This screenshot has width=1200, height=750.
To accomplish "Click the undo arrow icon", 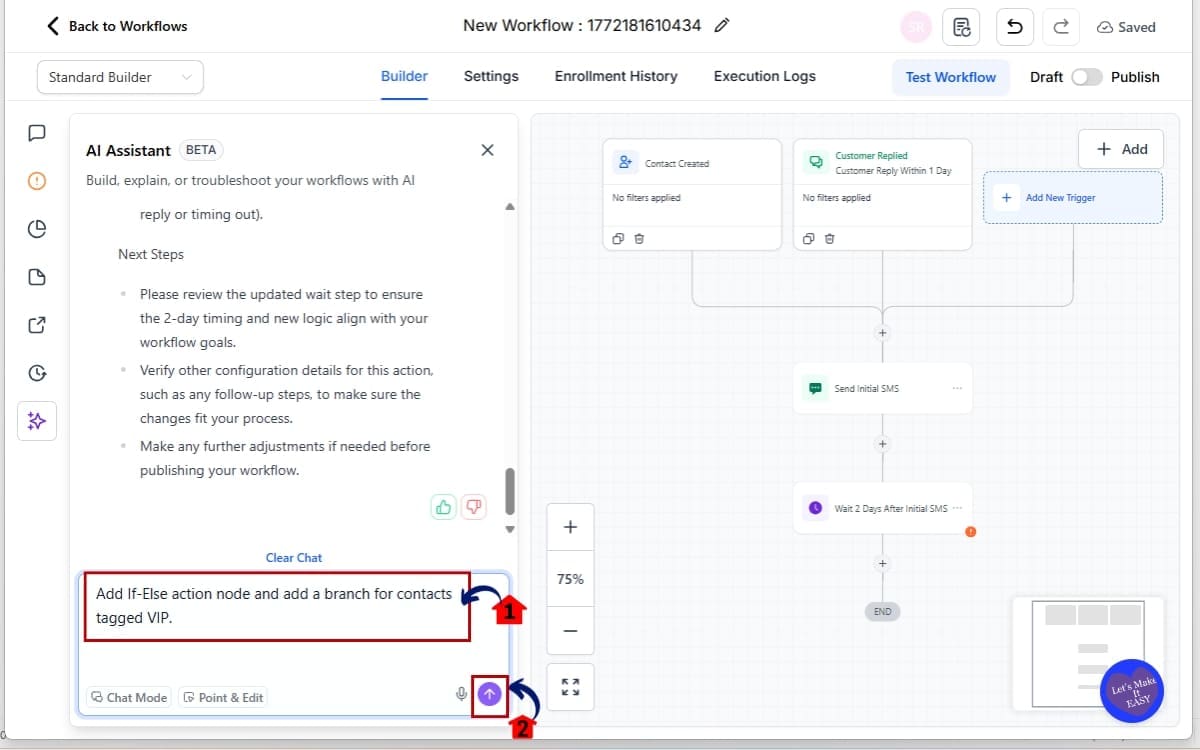I will pyautogui.click(x=1014, y=27).
